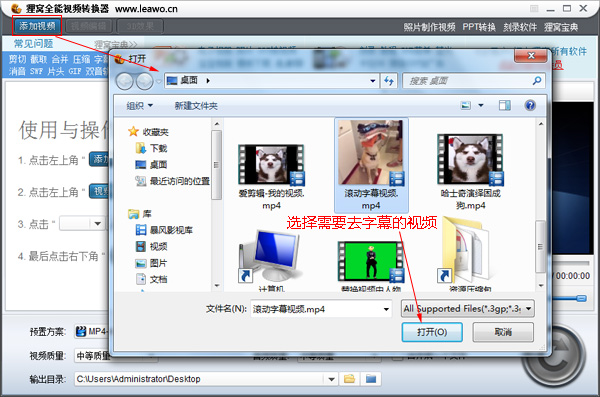Viewport: 600px width, 397px height.
Task: Expand the view options dropdown arrow
Action: tap(481, 105)
